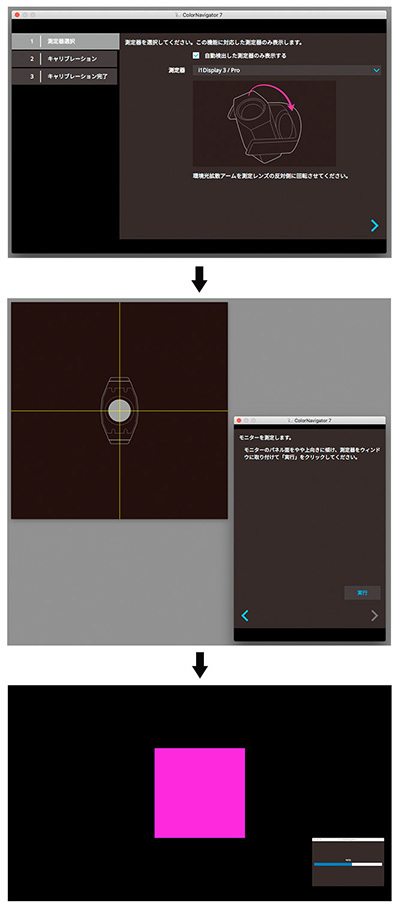Click the magenta measurement color patch
This screenshot has width=400, height=909.
199,792
